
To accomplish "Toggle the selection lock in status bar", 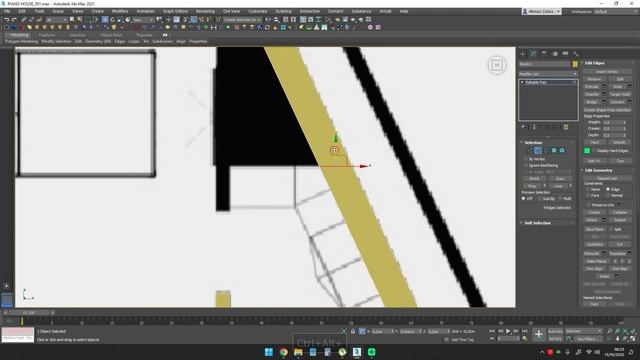I will pos(353,331).
